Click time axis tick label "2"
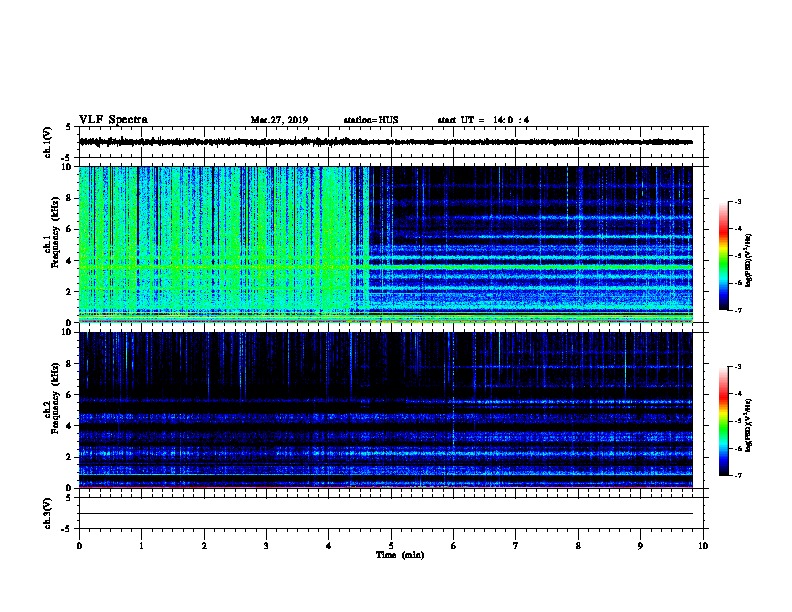 tap(204, 546)
